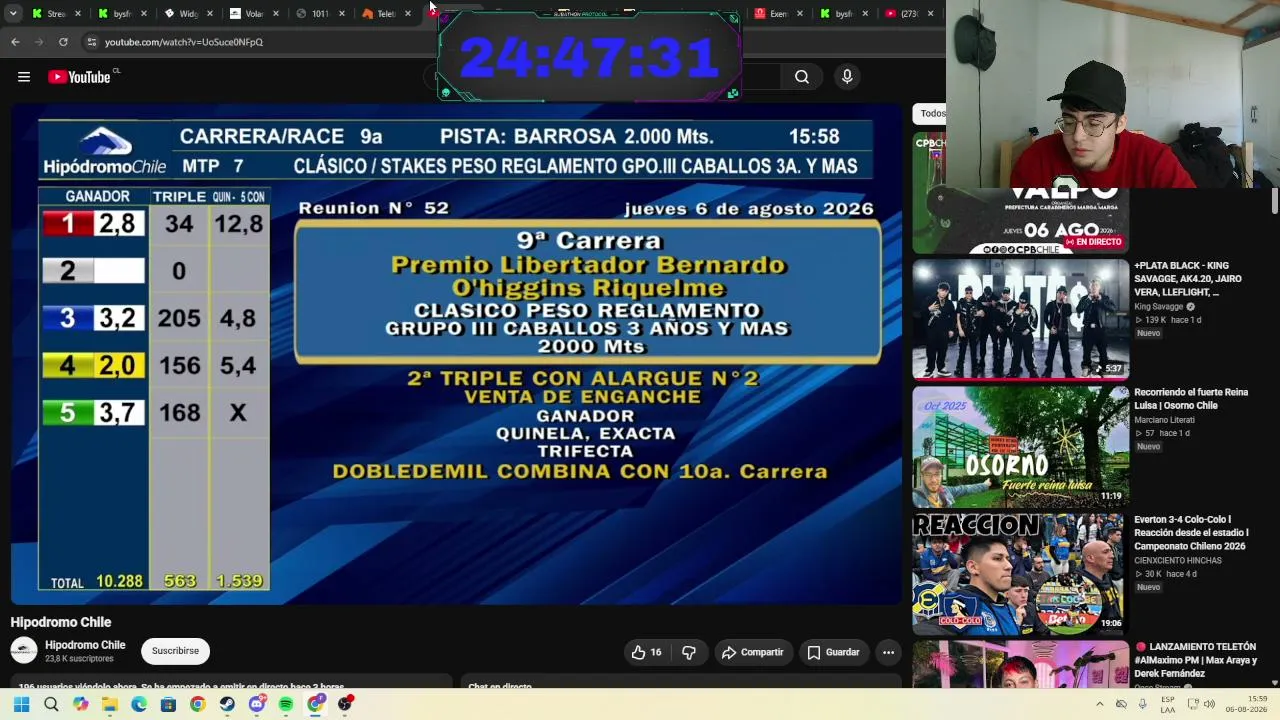Open the YouTube guide hamburger menu
Image resolution: width=1280 pixels, height=720 pixels.
24,77
